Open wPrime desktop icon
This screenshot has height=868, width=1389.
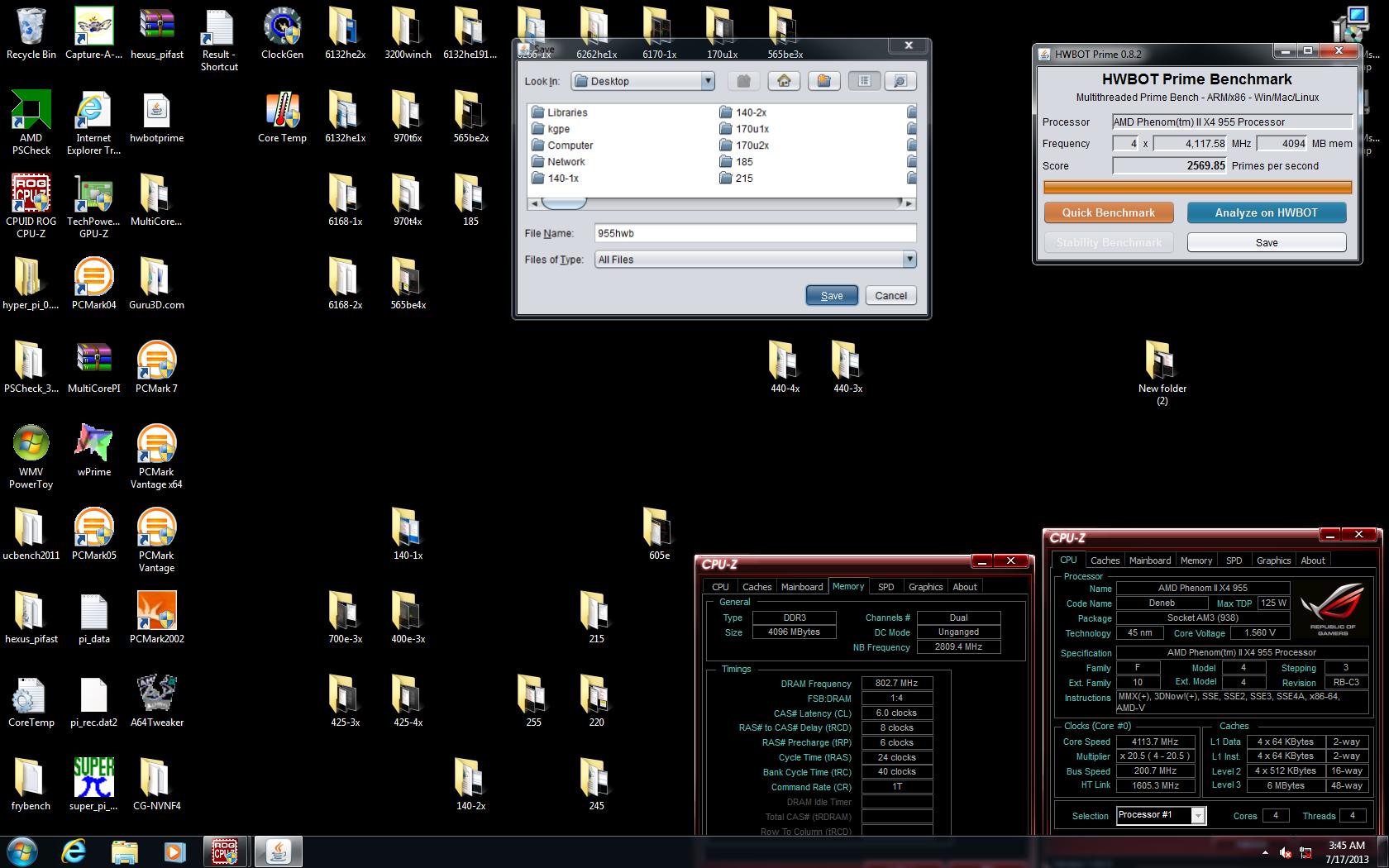pos(93,451)
